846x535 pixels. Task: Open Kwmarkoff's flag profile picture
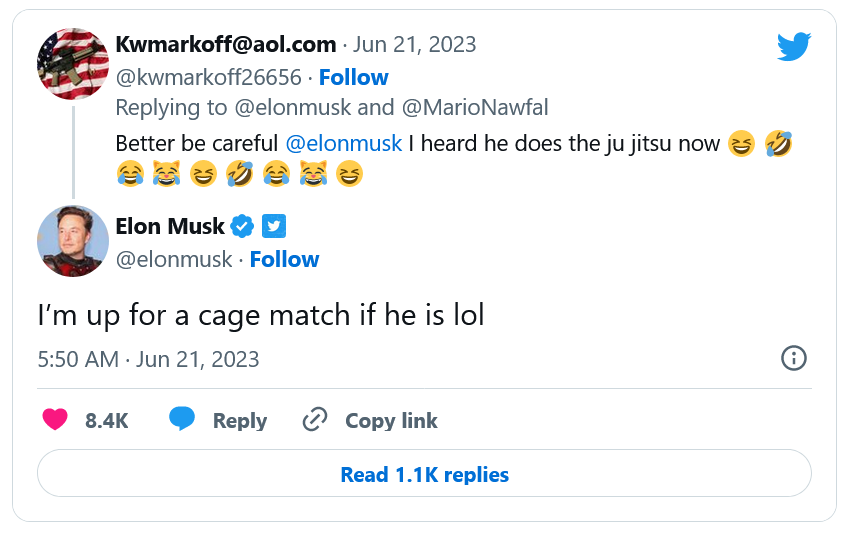(73, 65)
